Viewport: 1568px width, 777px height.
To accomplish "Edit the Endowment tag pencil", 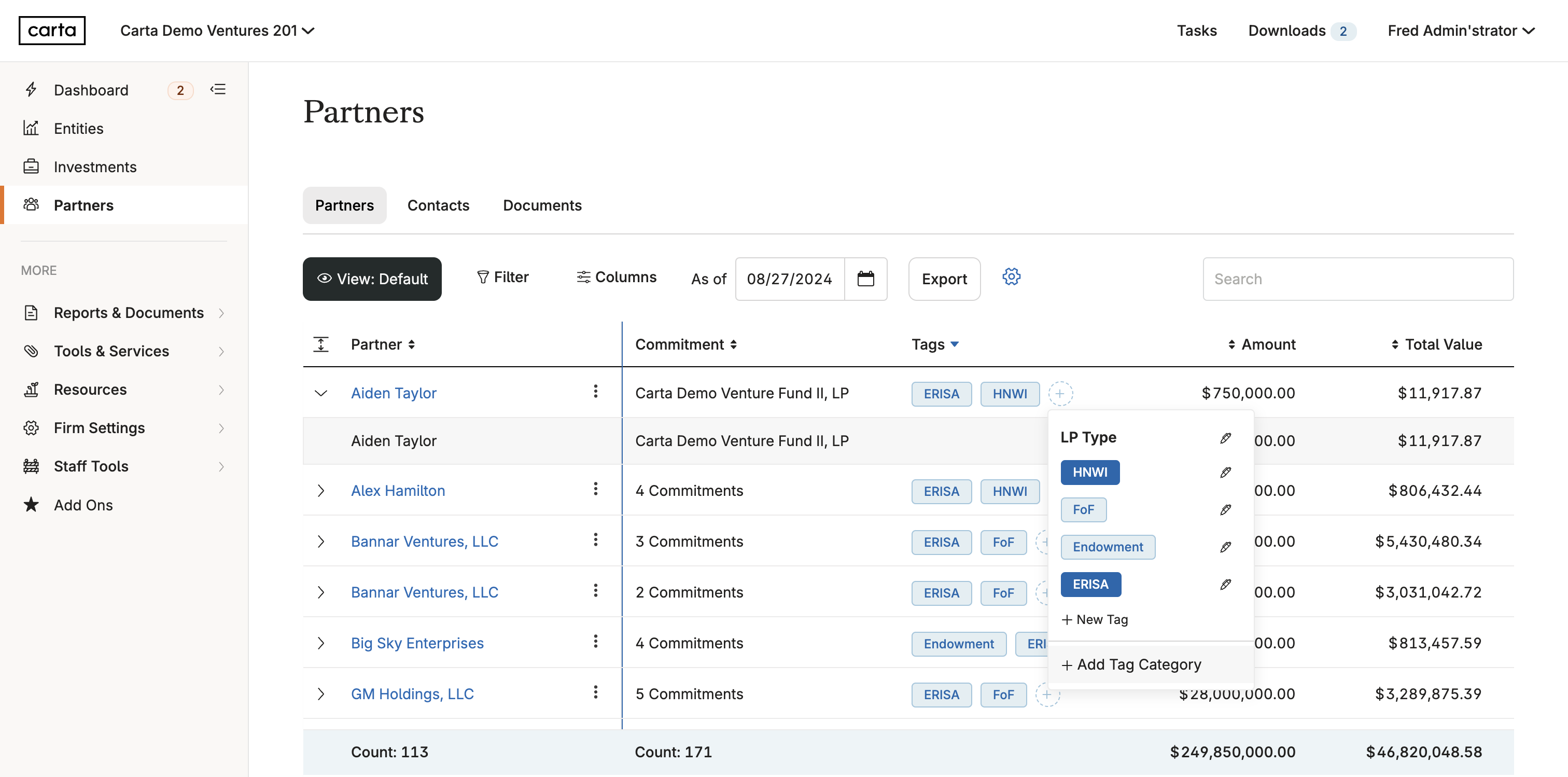I will pyautogui.click(x=1225, y=547).
